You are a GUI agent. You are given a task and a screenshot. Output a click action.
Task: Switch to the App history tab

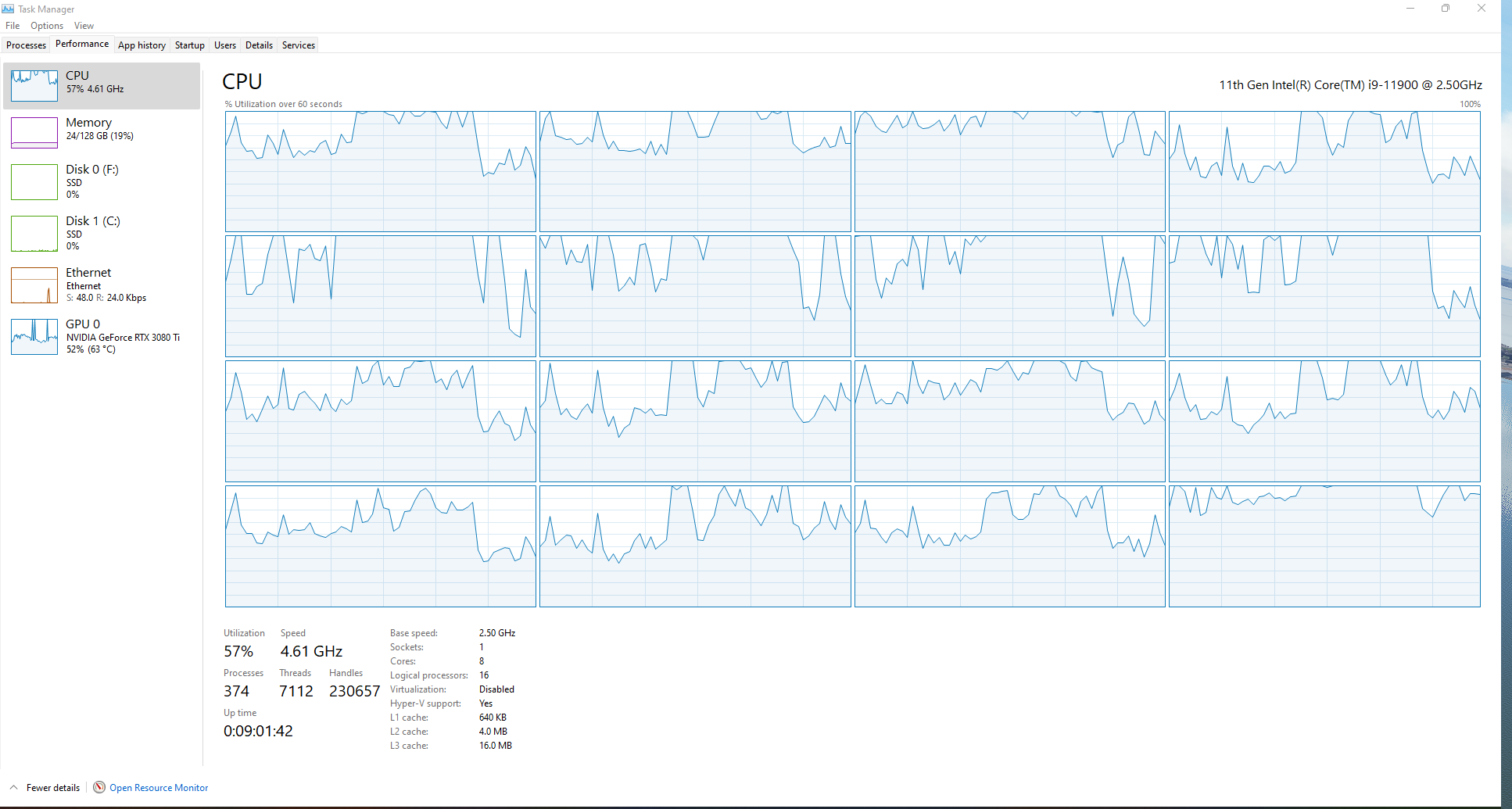pos(142,45)
